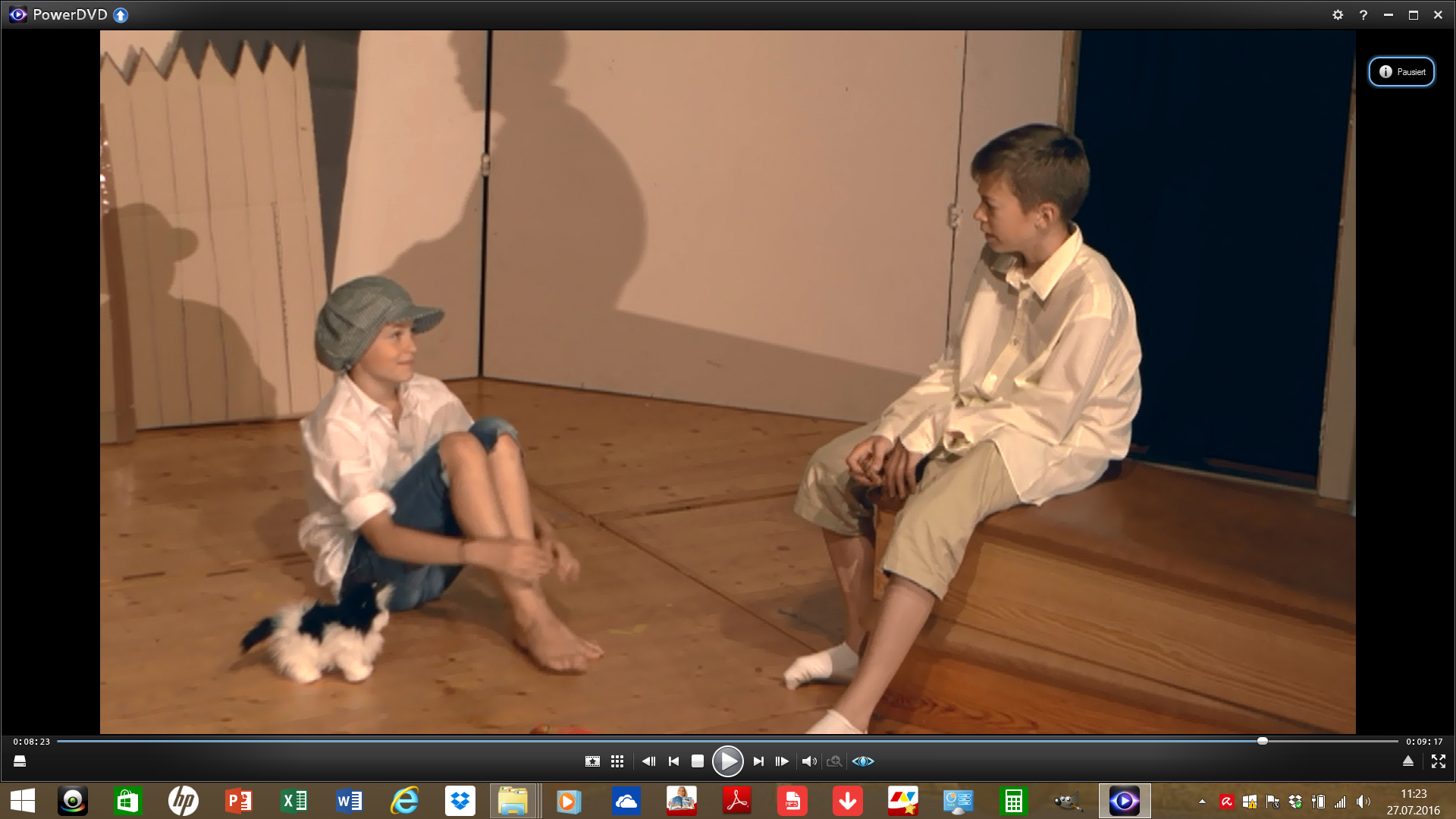Start playback with the Play button
Viewport: 1456px width, 819px height.
click(727, 761)
